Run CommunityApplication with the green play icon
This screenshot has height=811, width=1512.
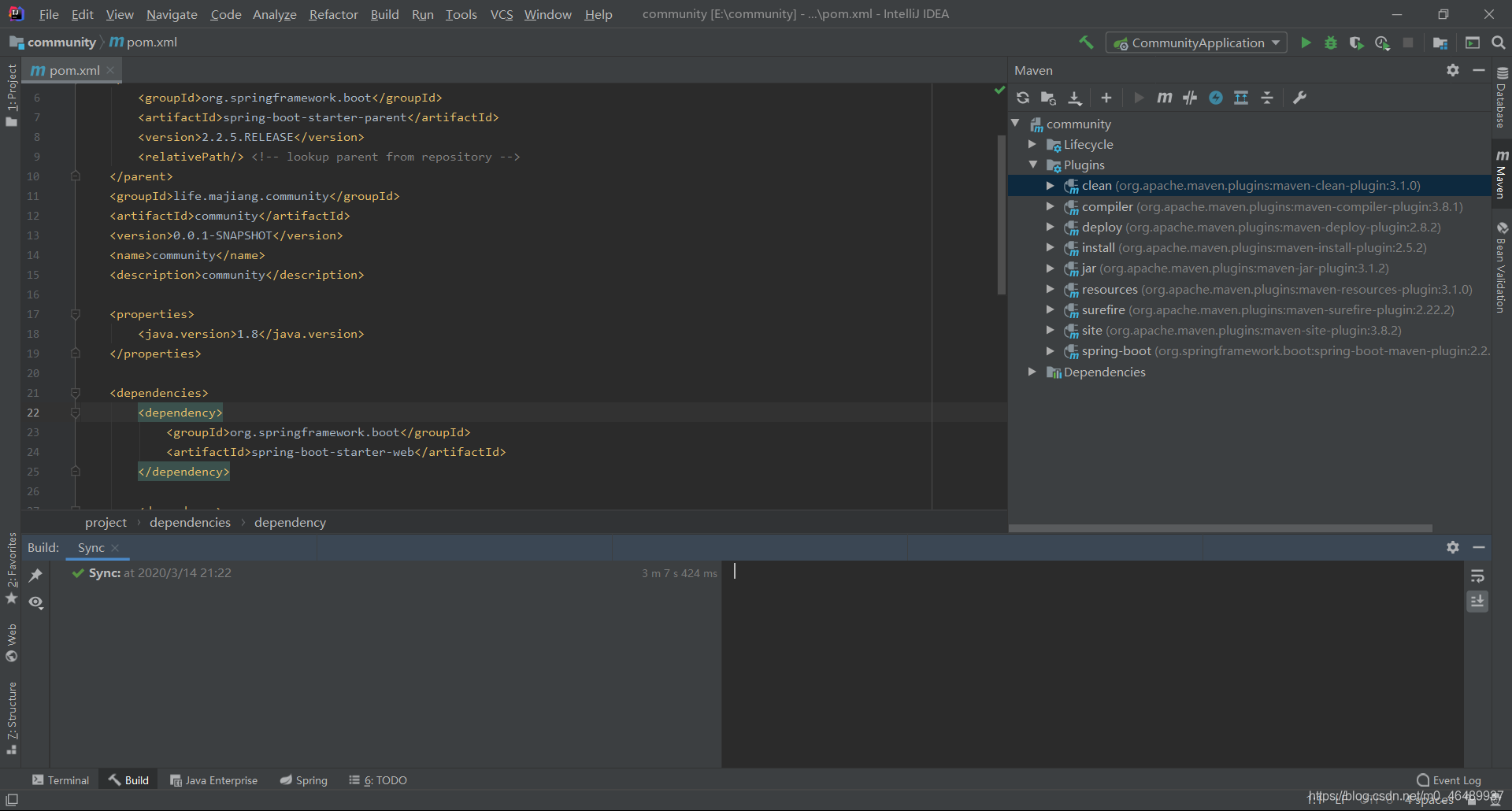(1306, 43)
